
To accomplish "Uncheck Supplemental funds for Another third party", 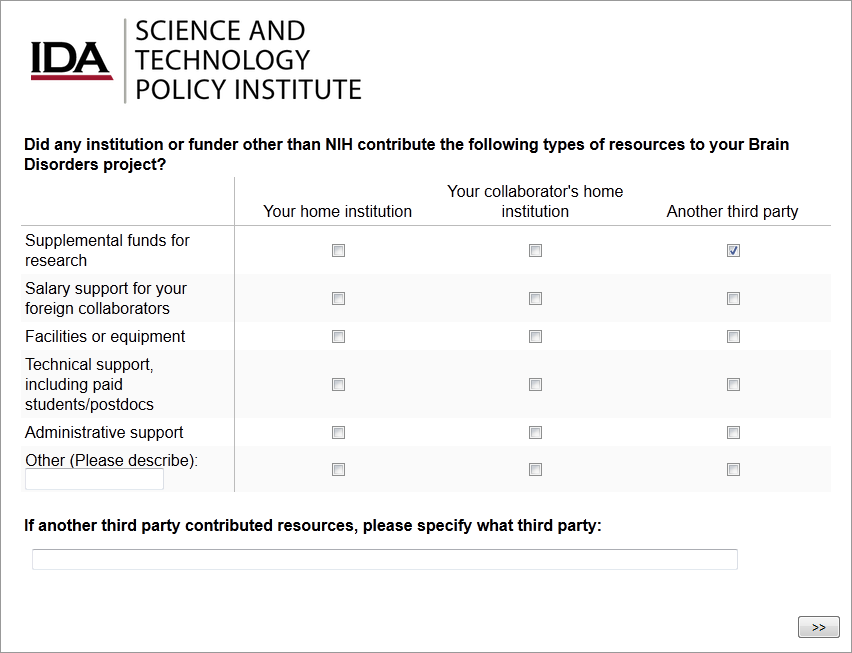I will coord(733,251).
